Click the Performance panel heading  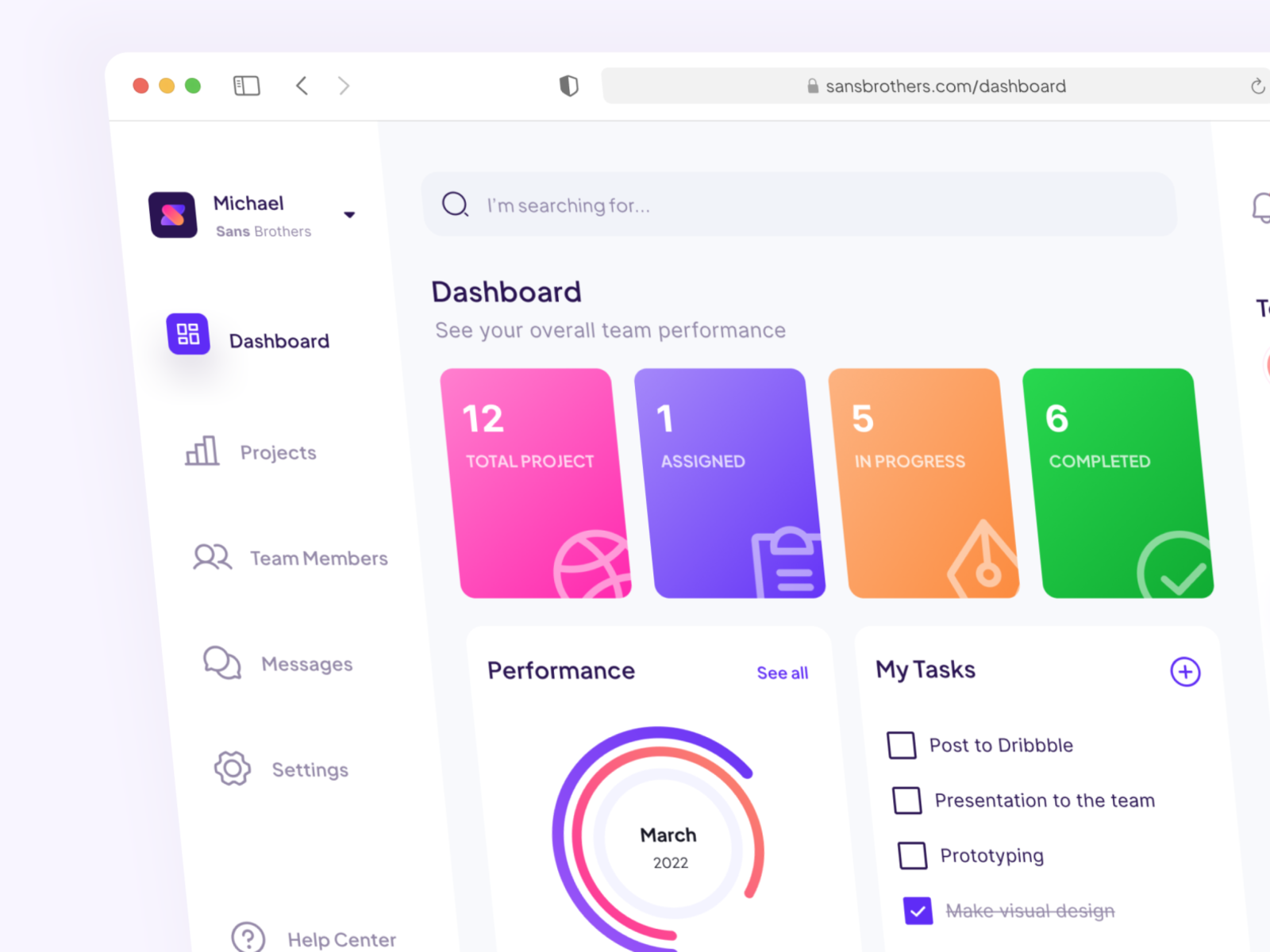[561, 670]
